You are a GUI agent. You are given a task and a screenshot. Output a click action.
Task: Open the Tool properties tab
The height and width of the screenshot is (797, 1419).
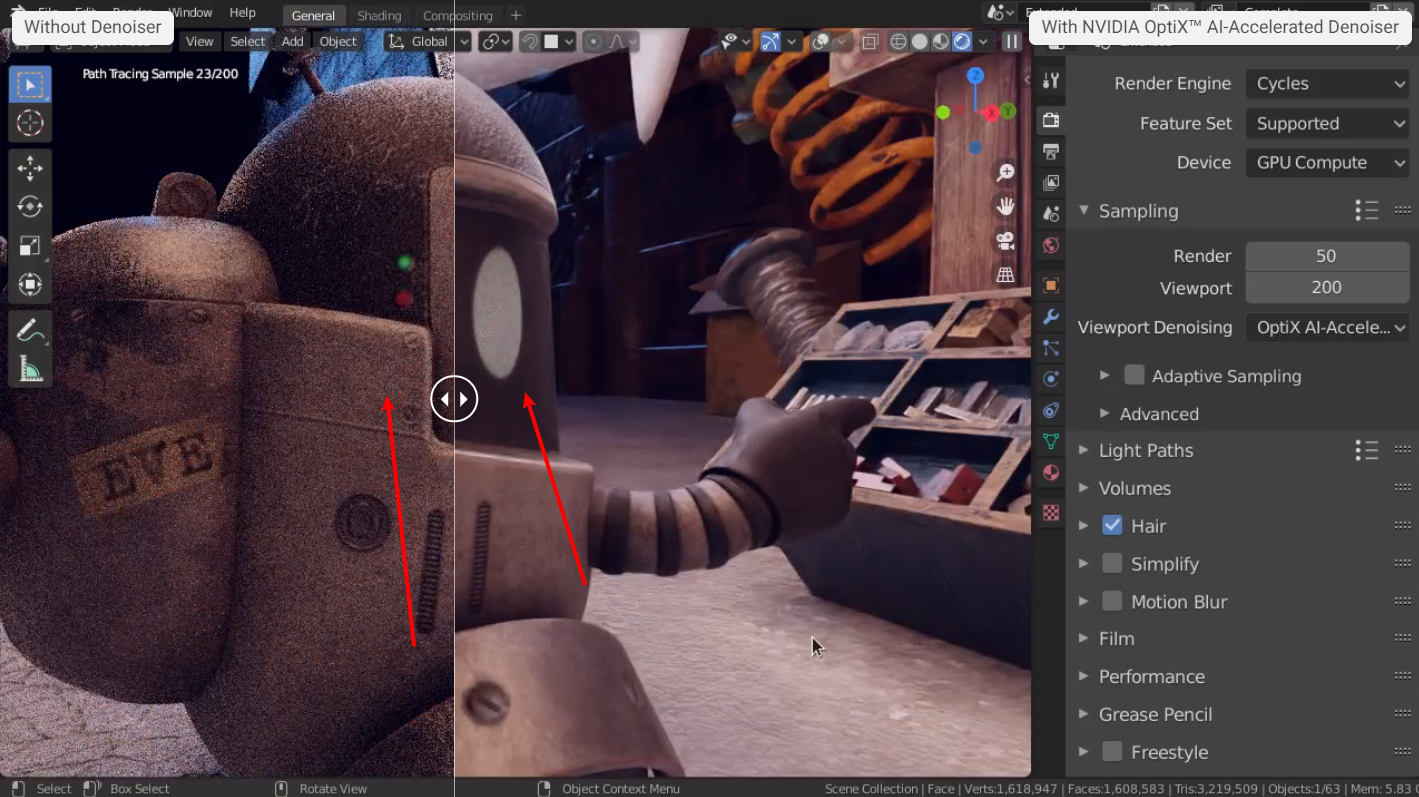click(1050, 81)
